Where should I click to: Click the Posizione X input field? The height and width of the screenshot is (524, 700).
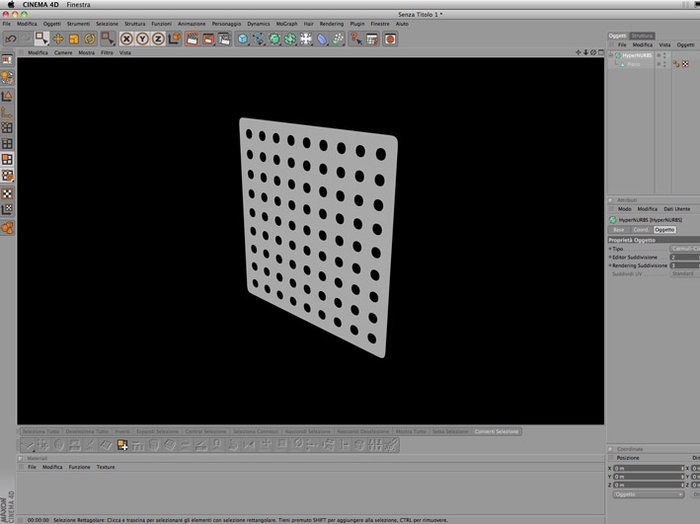[x=648, y=468]
